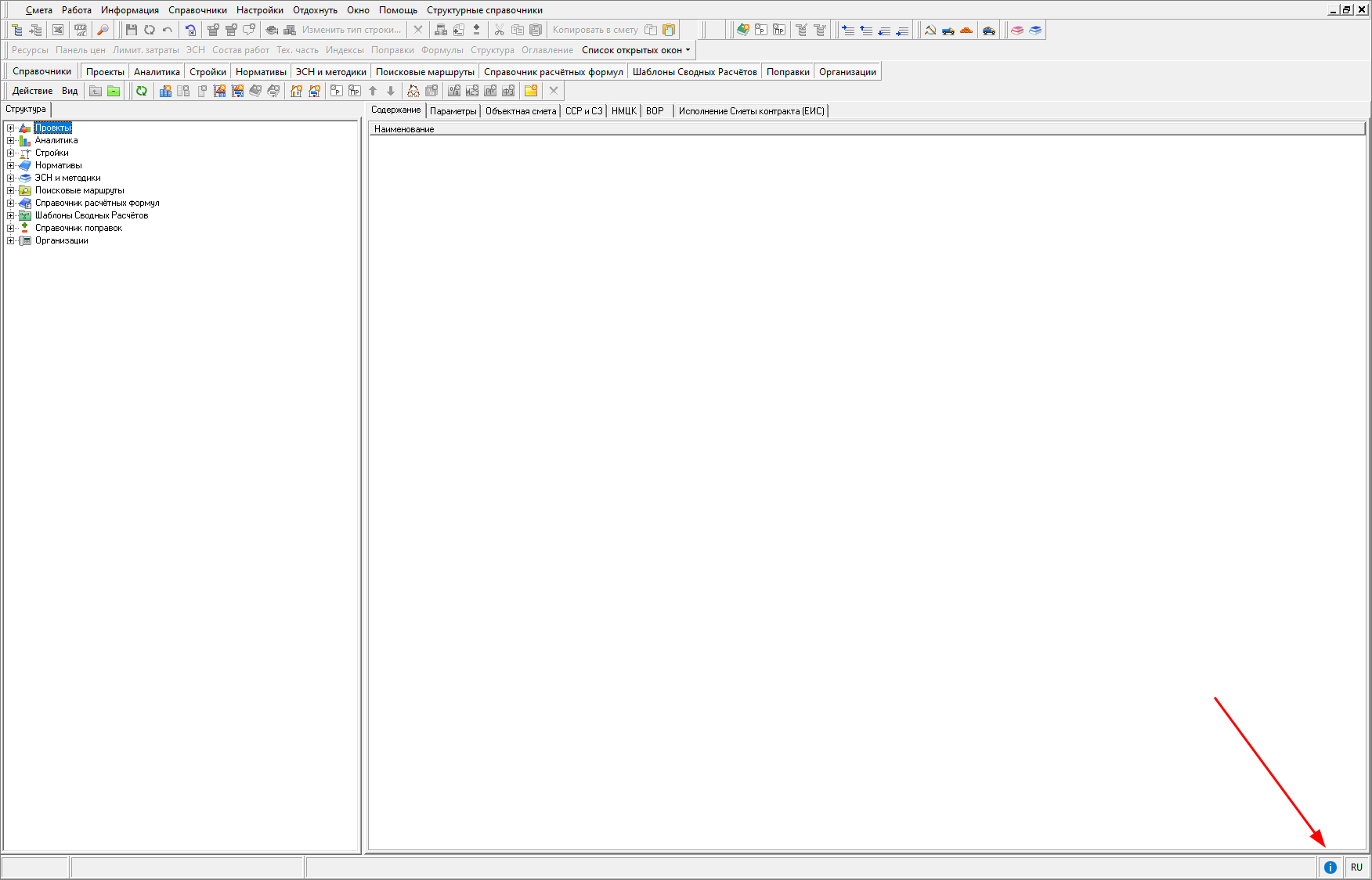Viewport: 1372px width, 880px height.
Task: Click the pink stacked books icon
Action: pos(1017,30)
